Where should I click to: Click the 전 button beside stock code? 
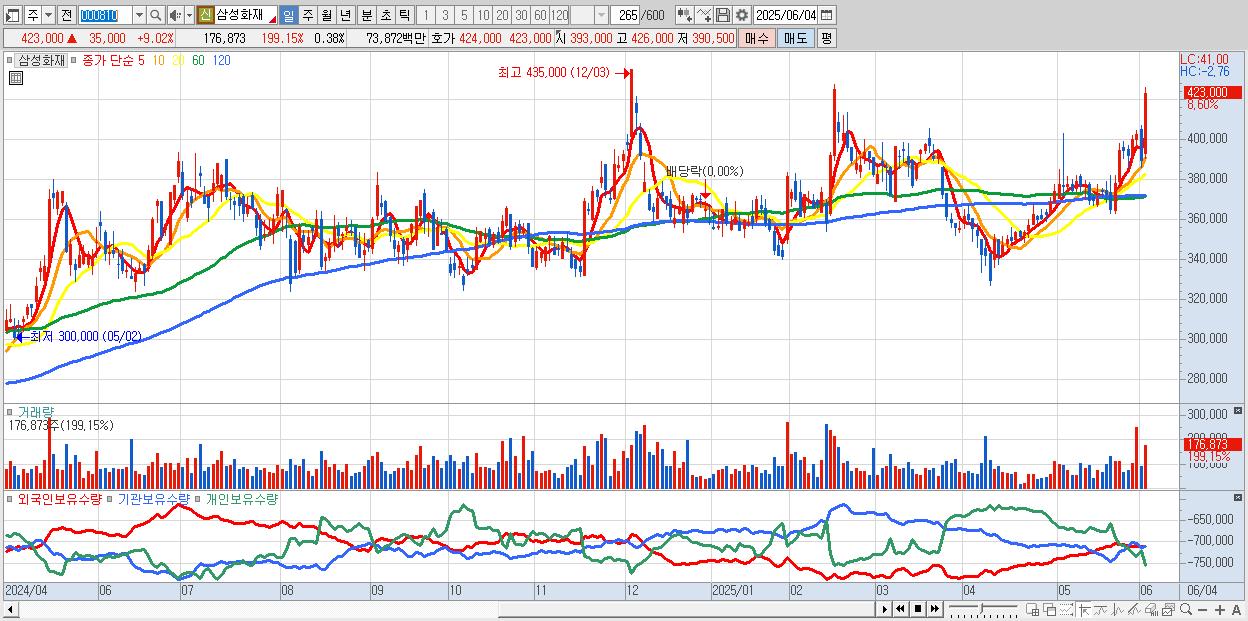(66, 16)
